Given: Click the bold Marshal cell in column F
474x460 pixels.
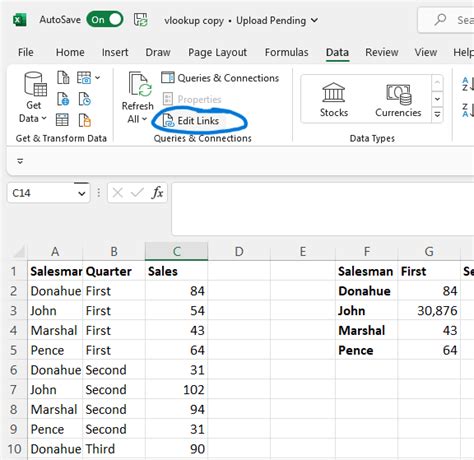Looking at the screenshot, I should click(367, 330).
